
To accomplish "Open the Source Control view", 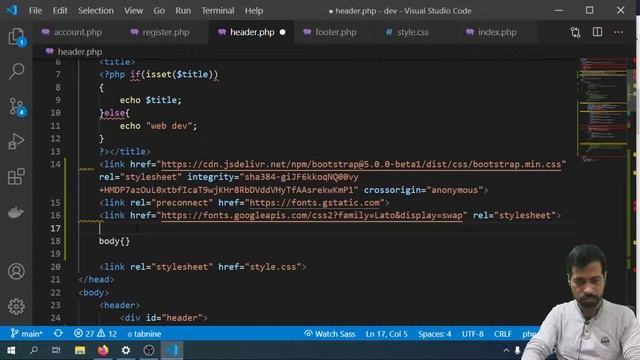I will point(16,107).
